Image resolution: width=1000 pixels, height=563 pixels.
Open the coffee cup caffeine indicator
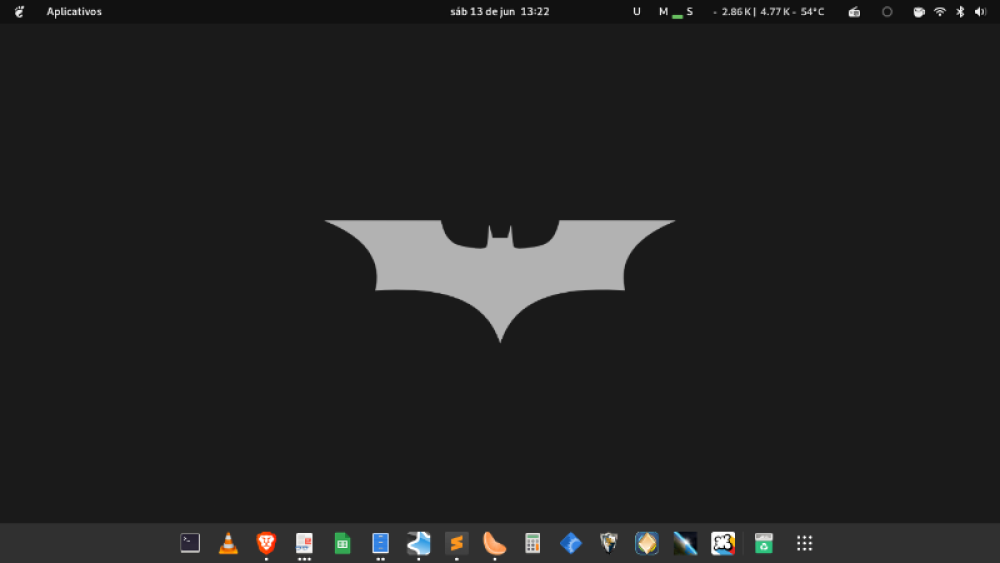coord(919,11)
